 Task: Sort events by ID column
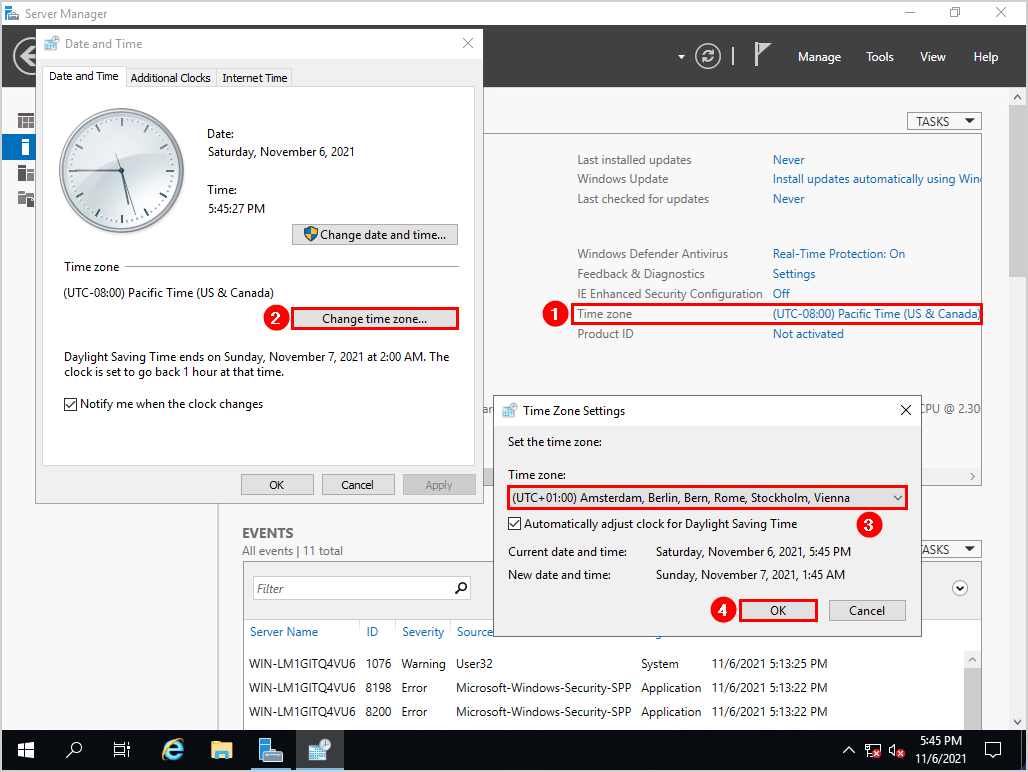[x=372, y=632]
